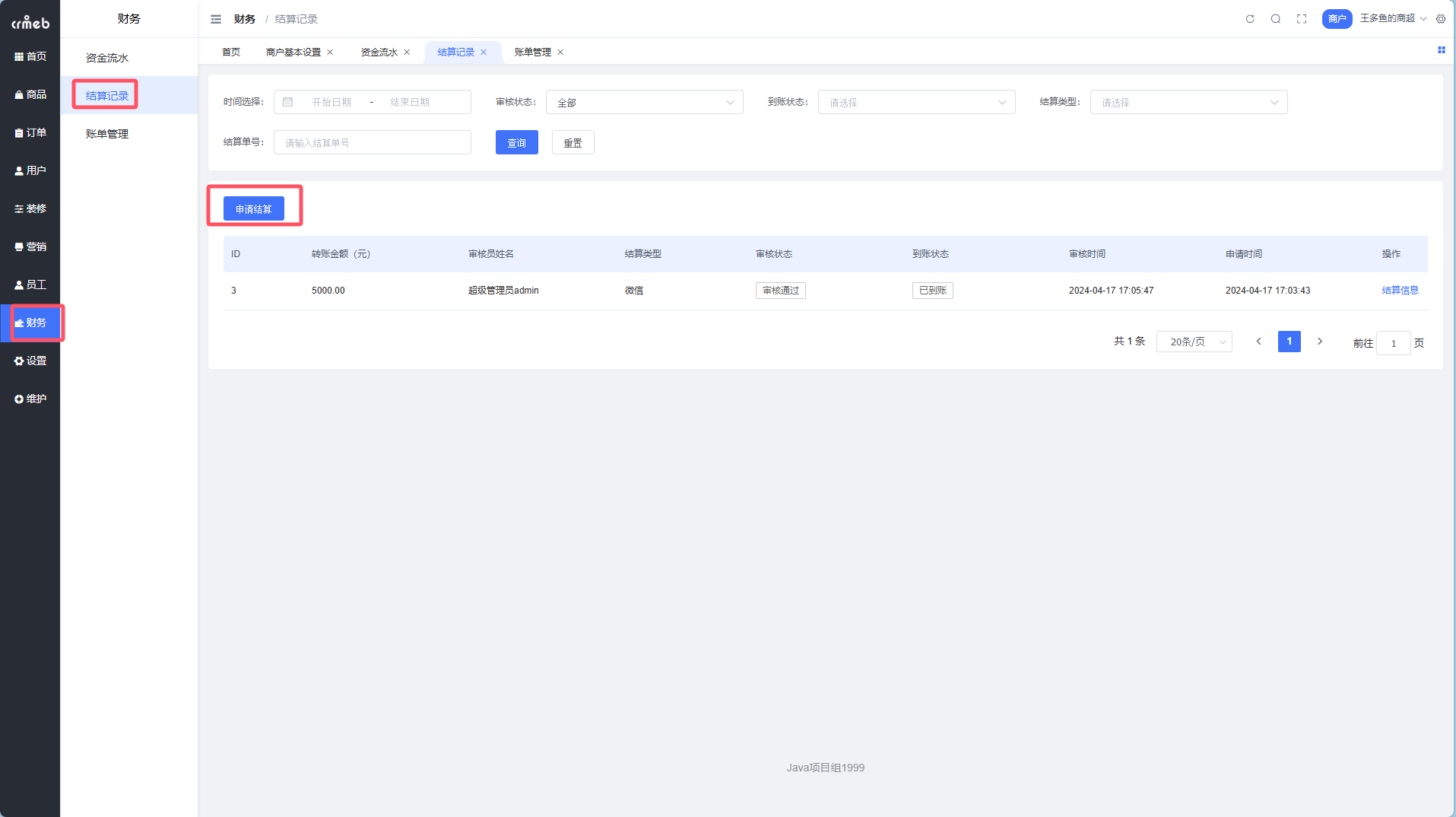
Task: Expand the 到账状态 dropdown
Action: pos(916,103)
